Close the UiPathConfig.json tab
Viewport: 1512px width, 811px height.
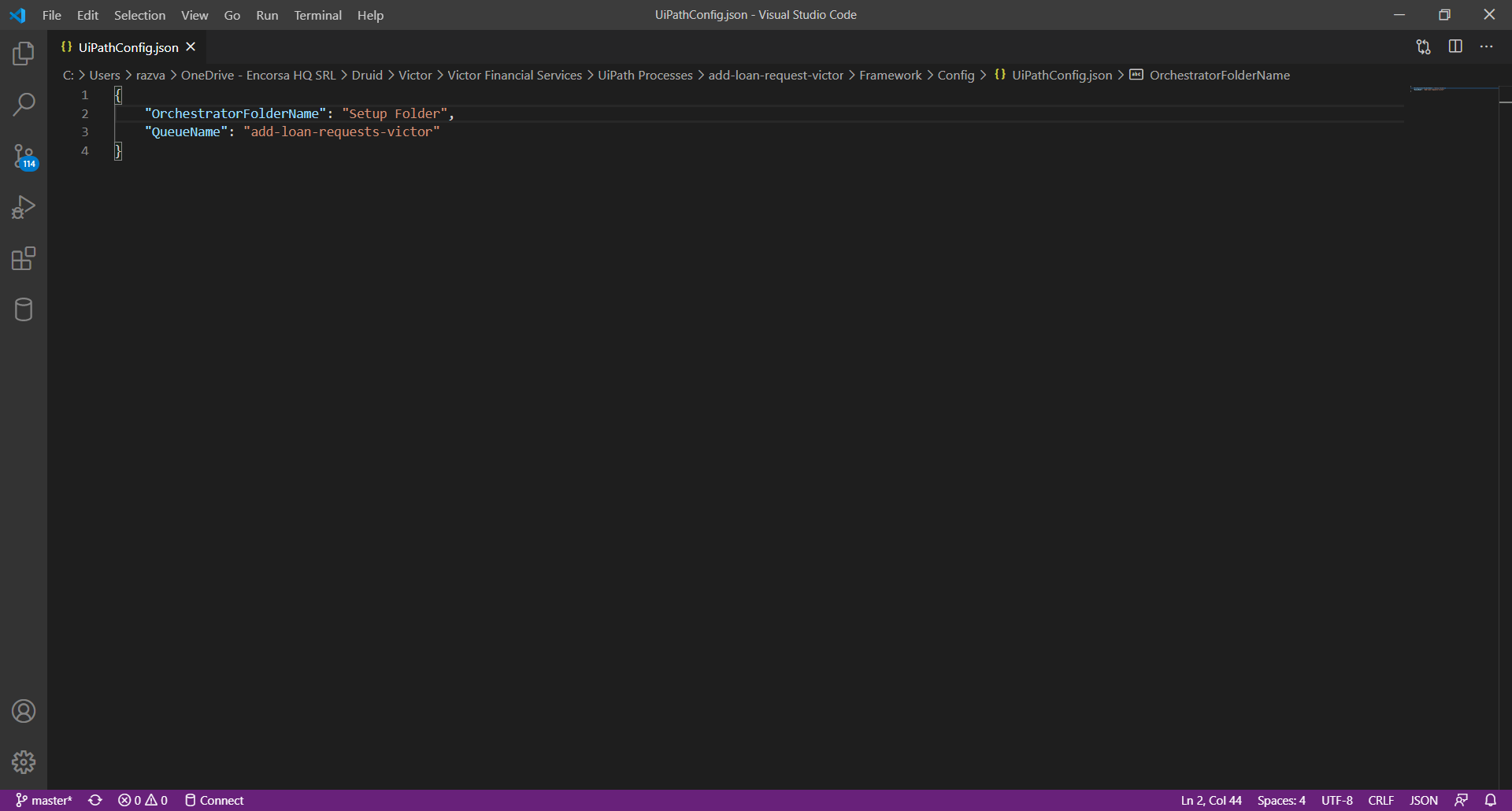point(191,47)
